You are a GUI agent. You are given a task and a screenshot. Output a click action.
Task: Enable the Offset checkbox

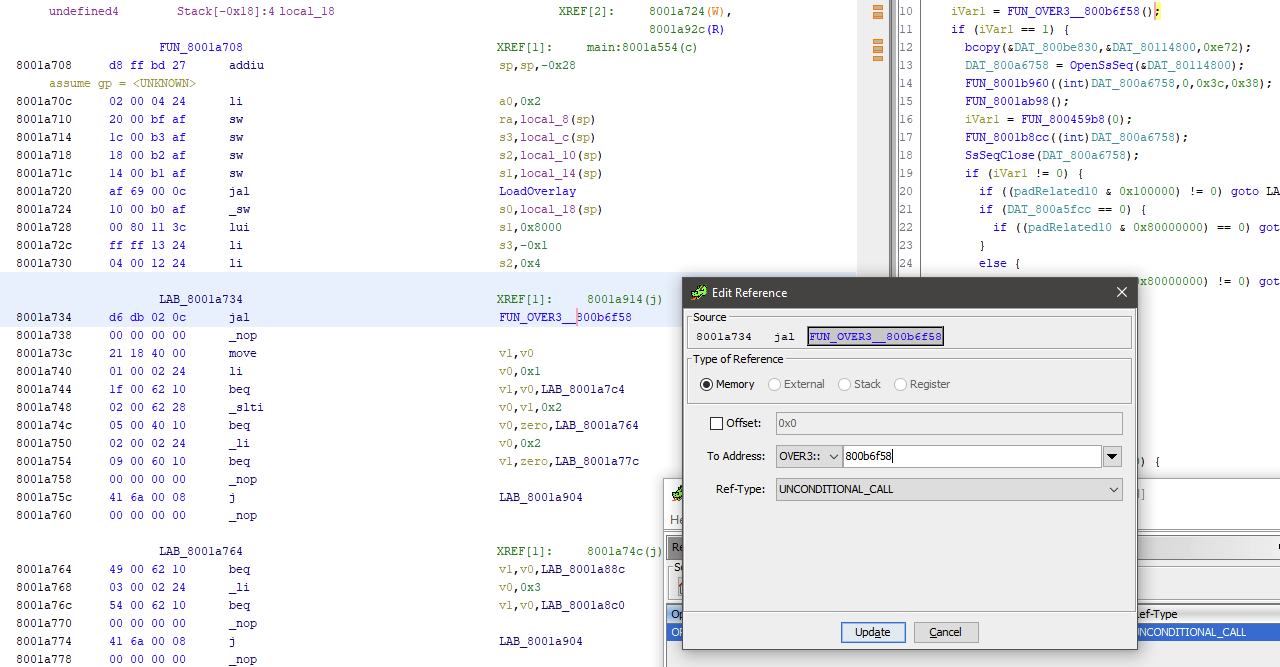(x=716, y=423)
